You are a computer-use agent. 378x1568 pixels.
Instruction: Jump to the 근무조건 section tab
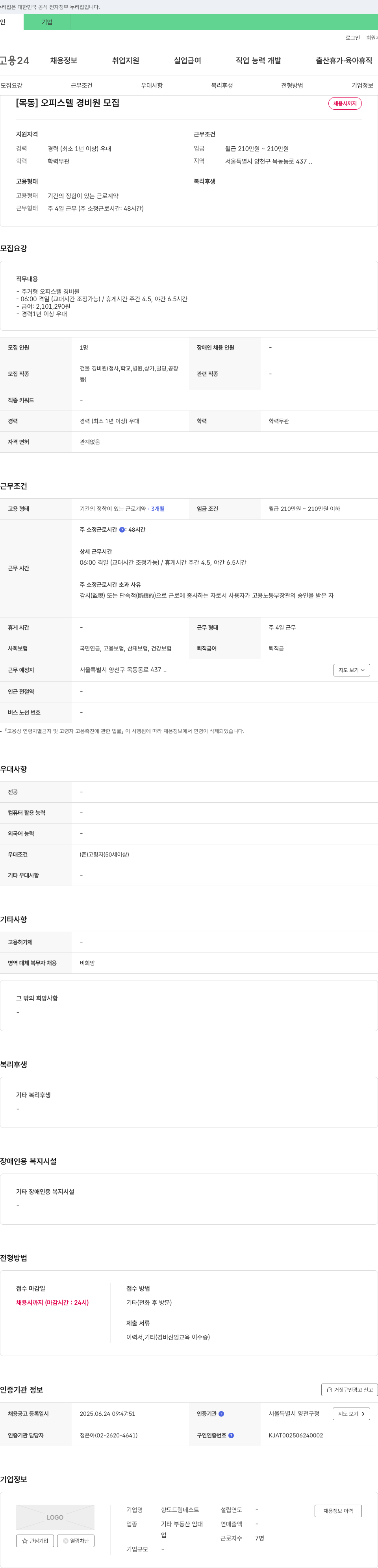81,85
